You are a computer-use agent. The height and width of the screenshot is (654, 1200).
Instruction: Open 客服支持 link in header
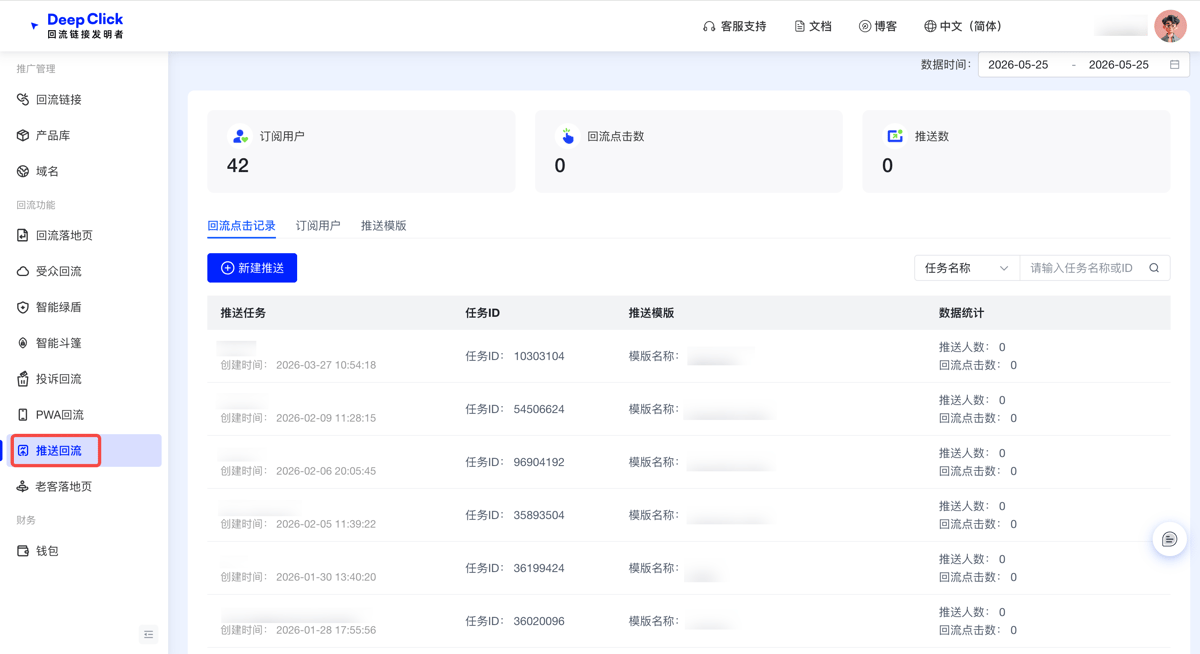[x=735, y=26]
